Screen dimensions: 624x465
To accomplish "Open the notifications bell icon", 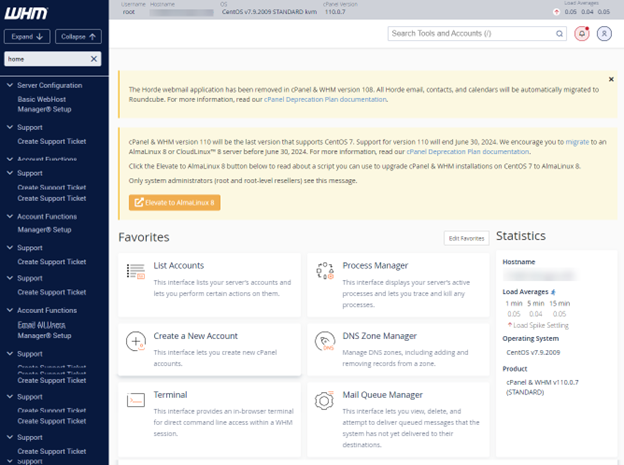I will click(x=583, y=33).
